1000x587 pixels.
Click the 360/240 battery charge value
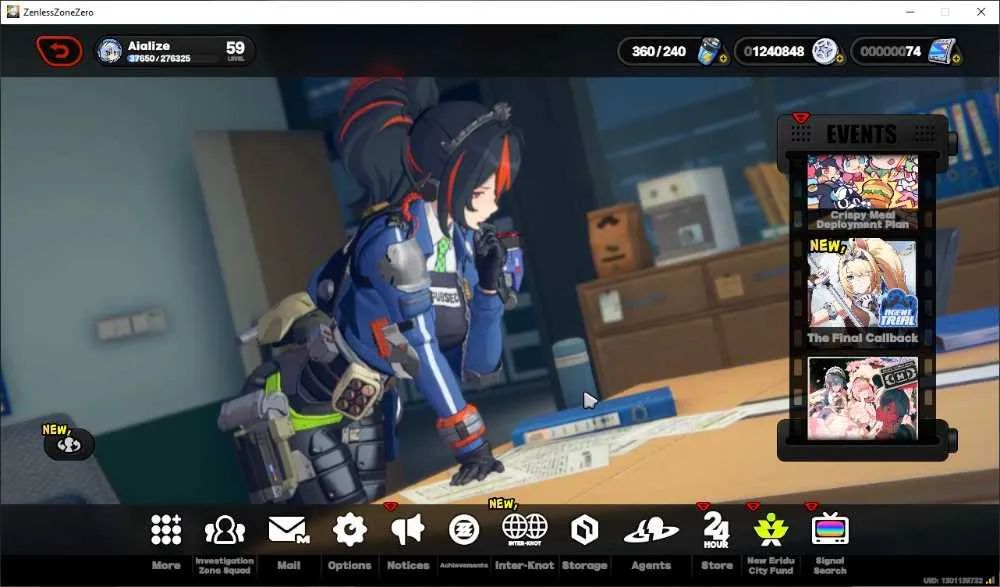tap(659, 51)
